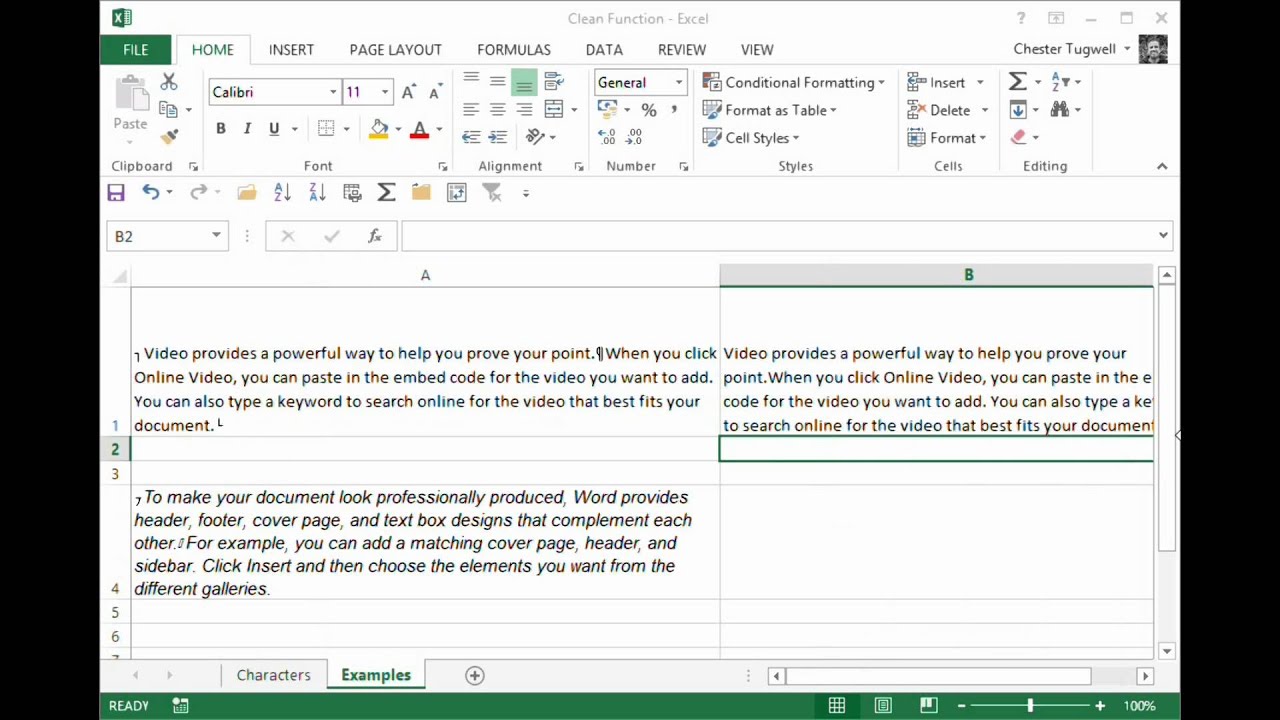Viewport: 1280px width, 720px height.
Task: Decrease font size with the smaller A
Action: (x=434, y=92)
